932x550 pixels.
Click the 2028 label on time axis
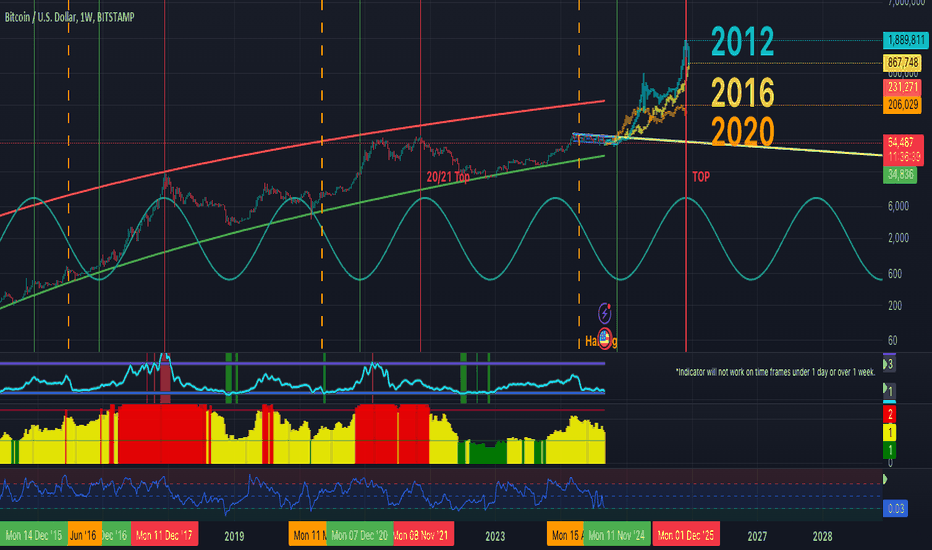coord(822,536)
